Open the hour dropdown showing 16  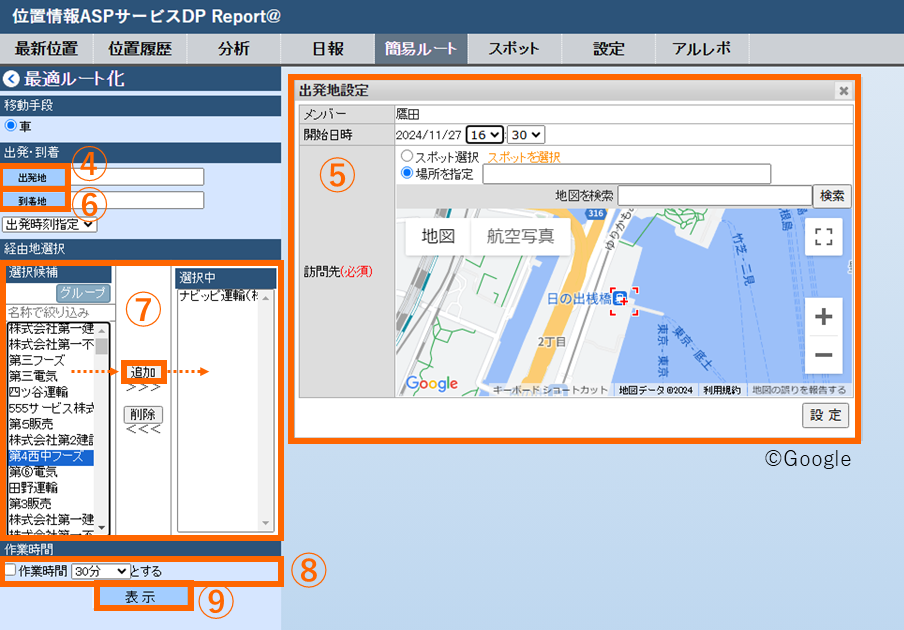(485, 135)
